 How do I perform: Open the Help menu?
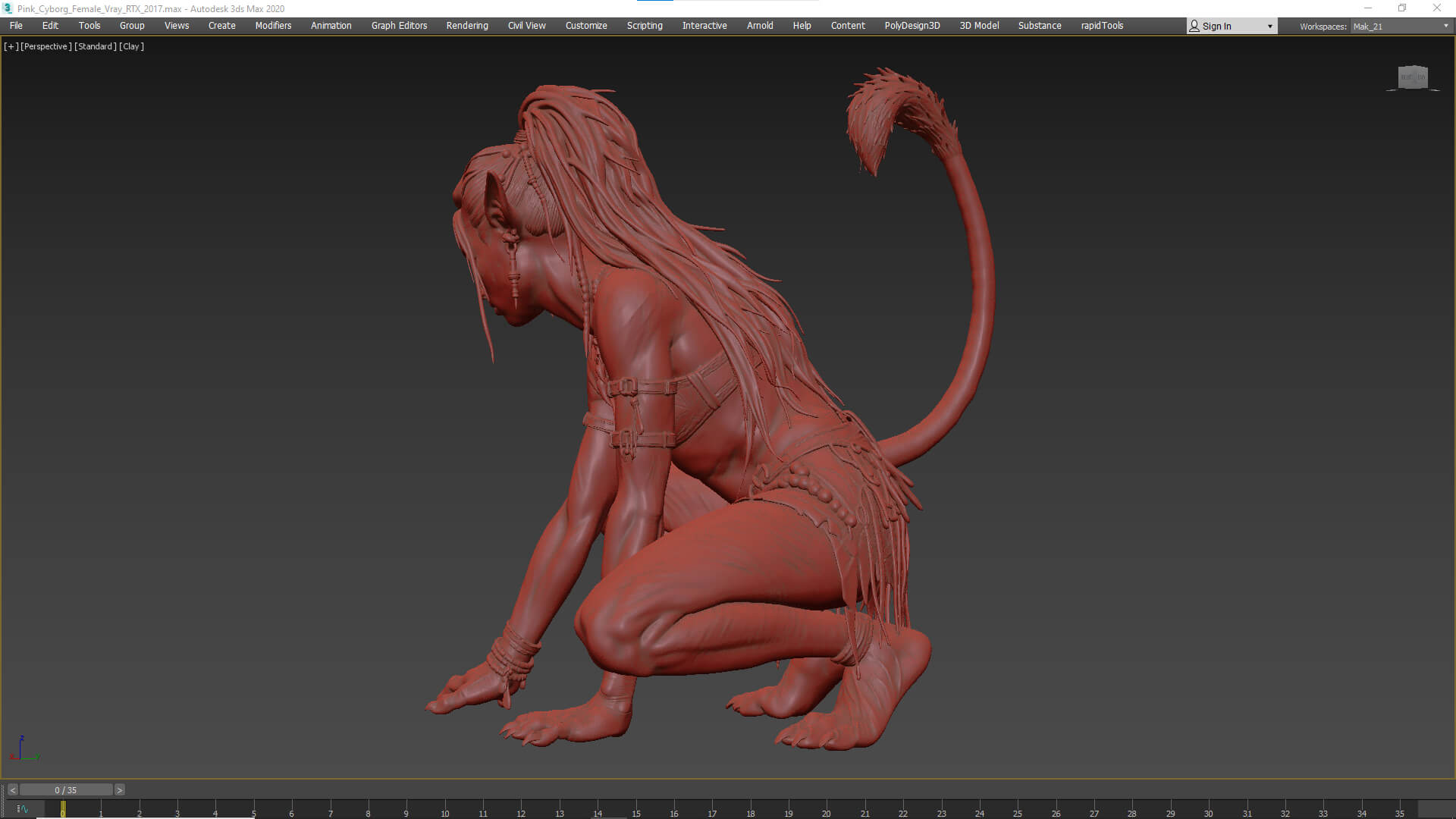(802, 26)
